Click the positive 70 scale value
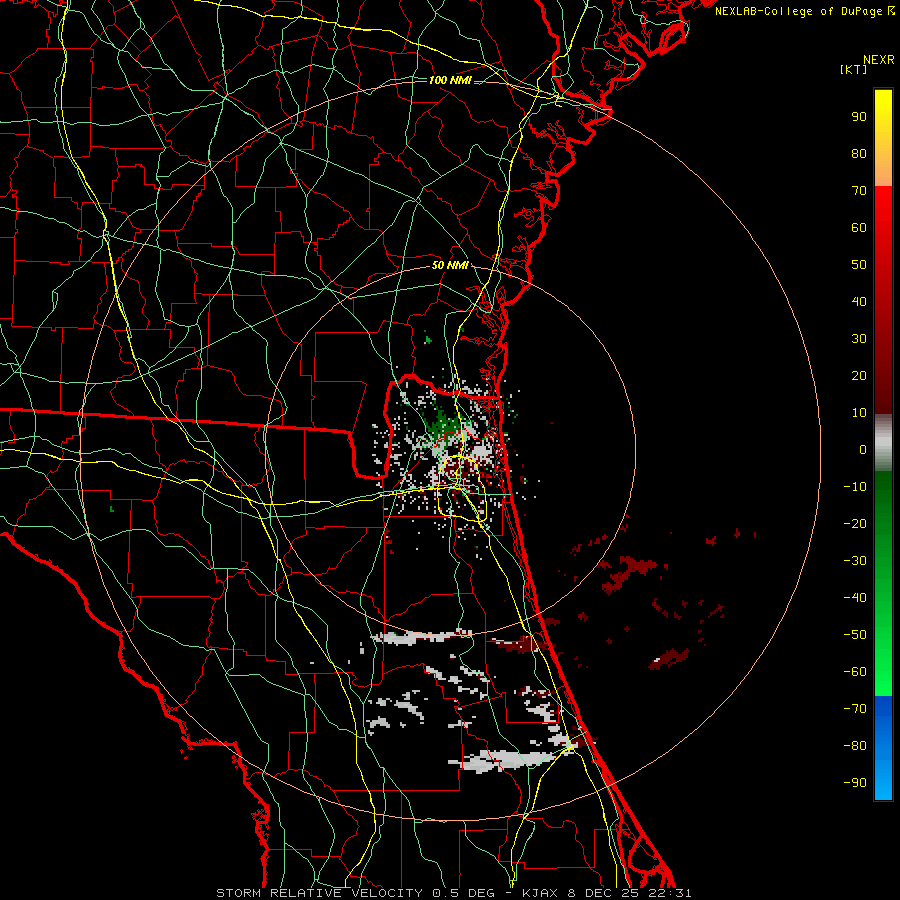The height and width of the screenshot is (900, 900). tap(859, 191)
